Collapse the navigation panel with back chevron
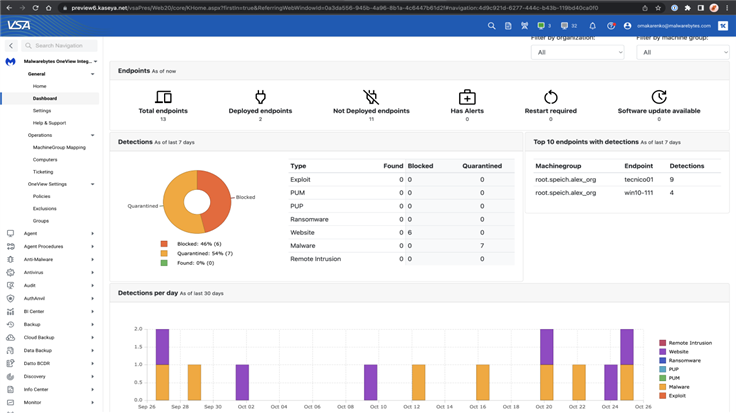736x413 pixels. [x=11, y=46]
